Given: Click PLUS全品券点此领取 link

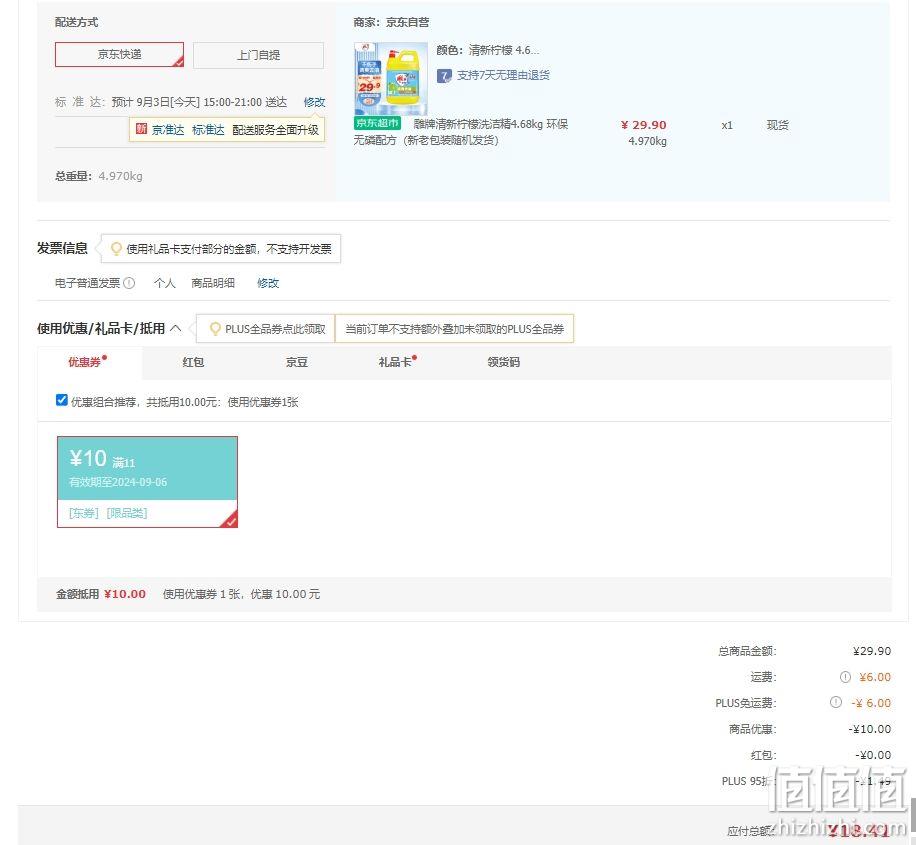Looking at the screenshot, I should [x=275, y=329].
